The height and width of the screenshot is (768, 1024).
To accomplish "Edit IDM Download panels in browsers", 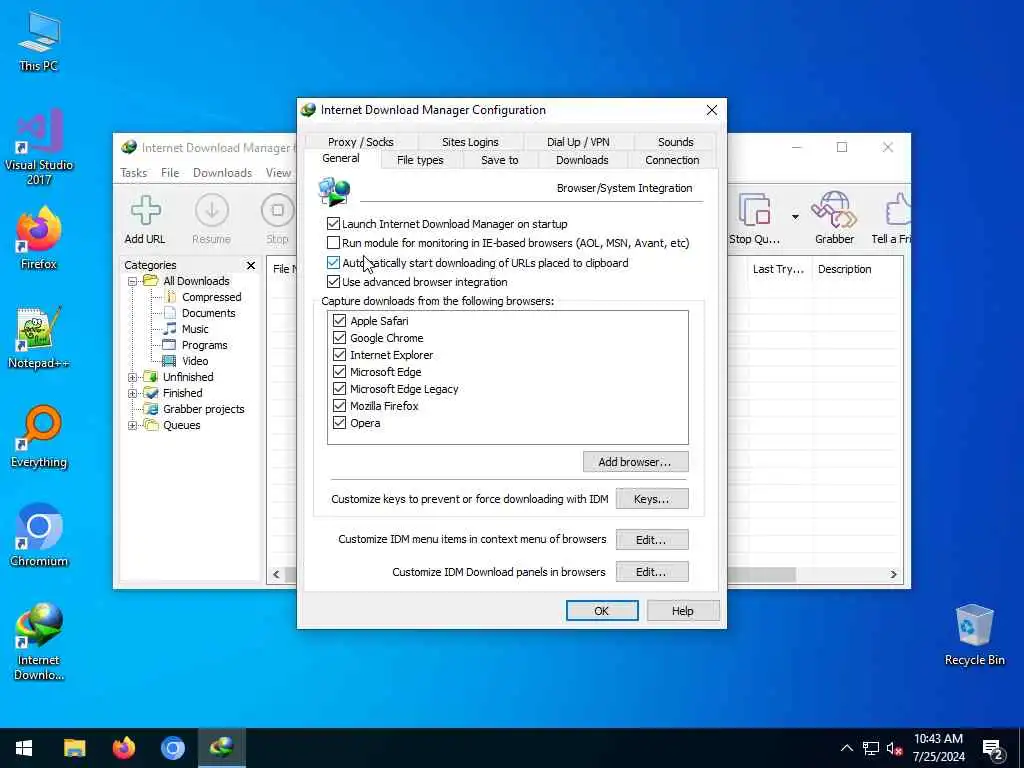I will coord(652,571).
